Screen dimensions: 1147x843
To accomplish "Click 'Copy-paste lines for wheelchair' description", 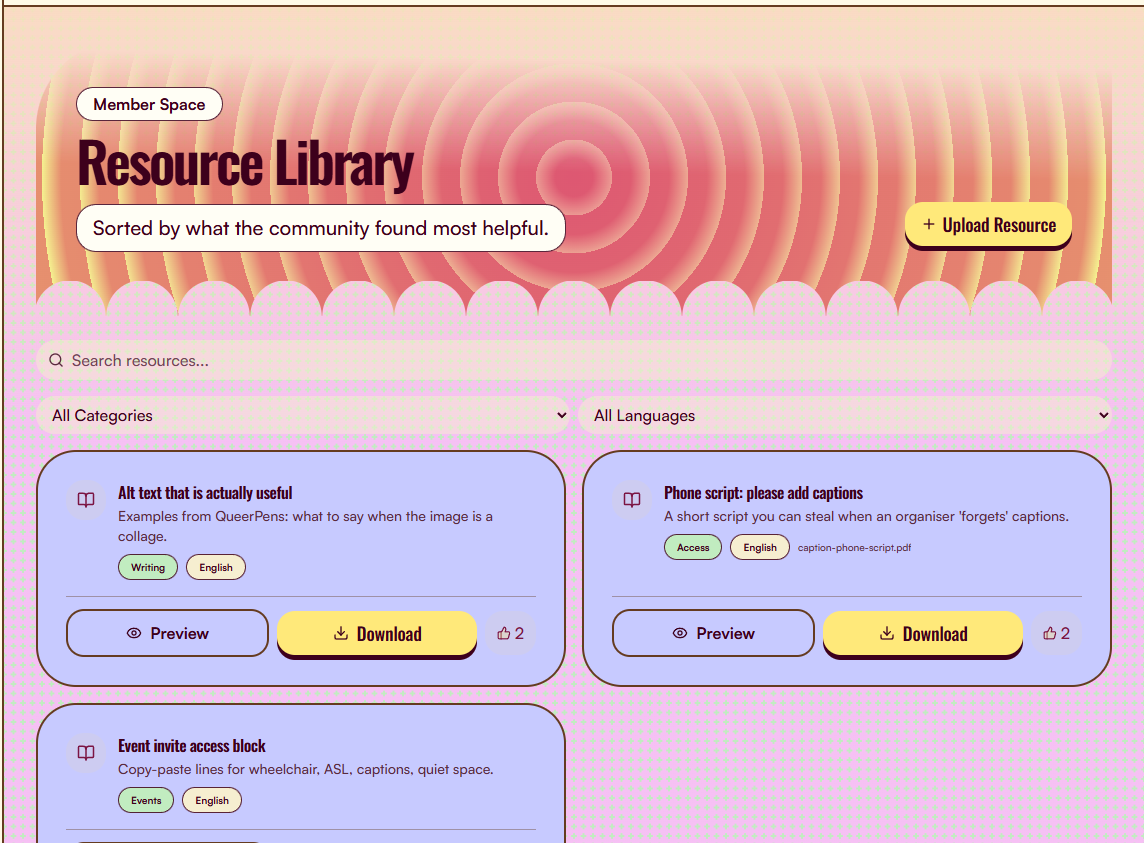I will pos(306,770).
